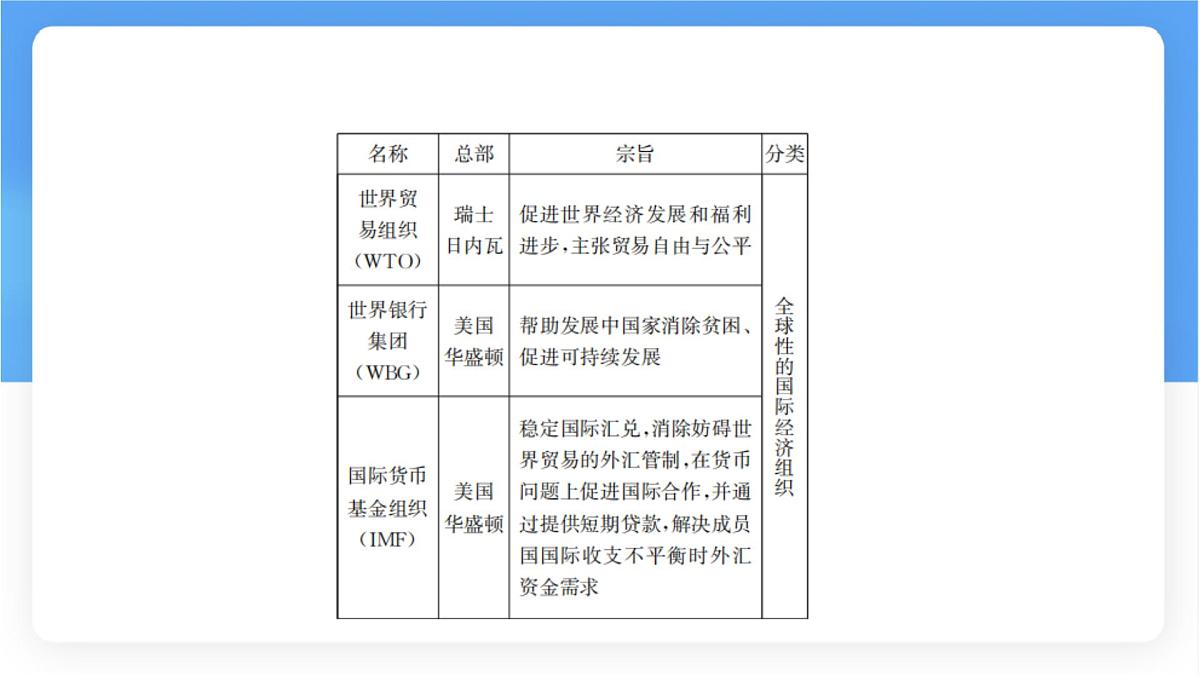Select the cell '瑞士日内瓦'

[474, 230]
